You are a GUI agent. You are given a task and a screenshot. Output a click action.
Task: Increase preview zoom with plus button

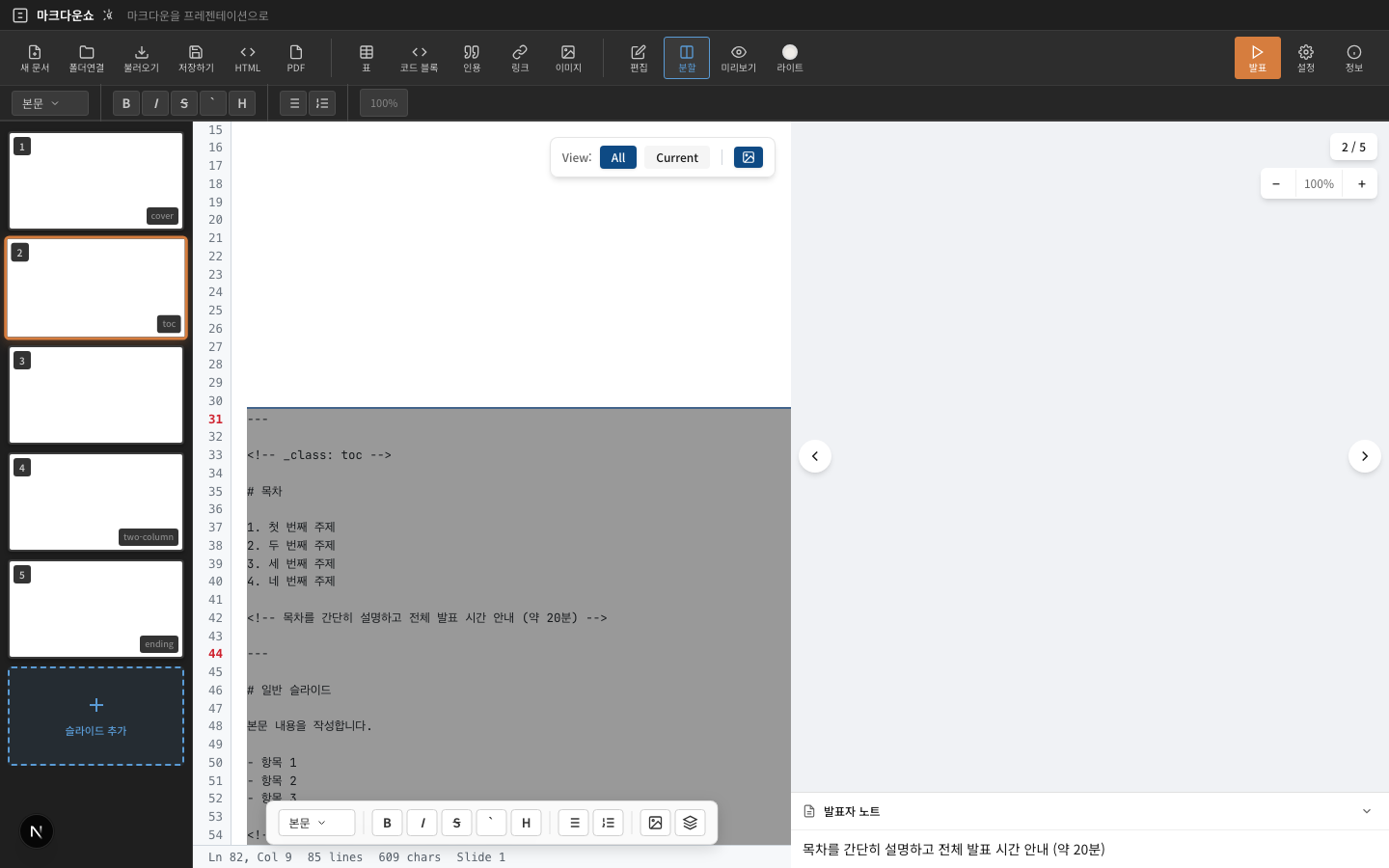pyautogui.click(x=1361, y=183)
